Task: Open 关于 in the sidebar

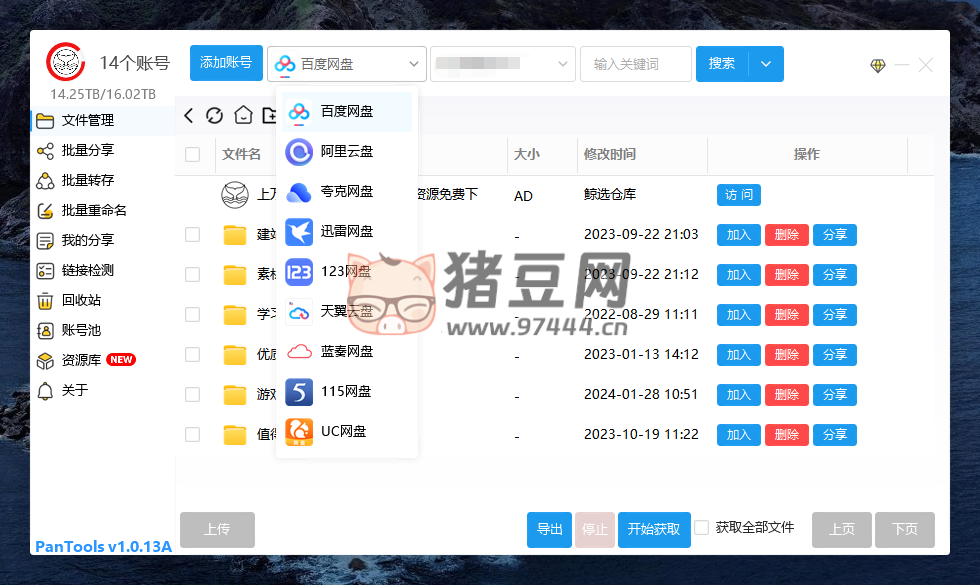Action: point(103,391)
